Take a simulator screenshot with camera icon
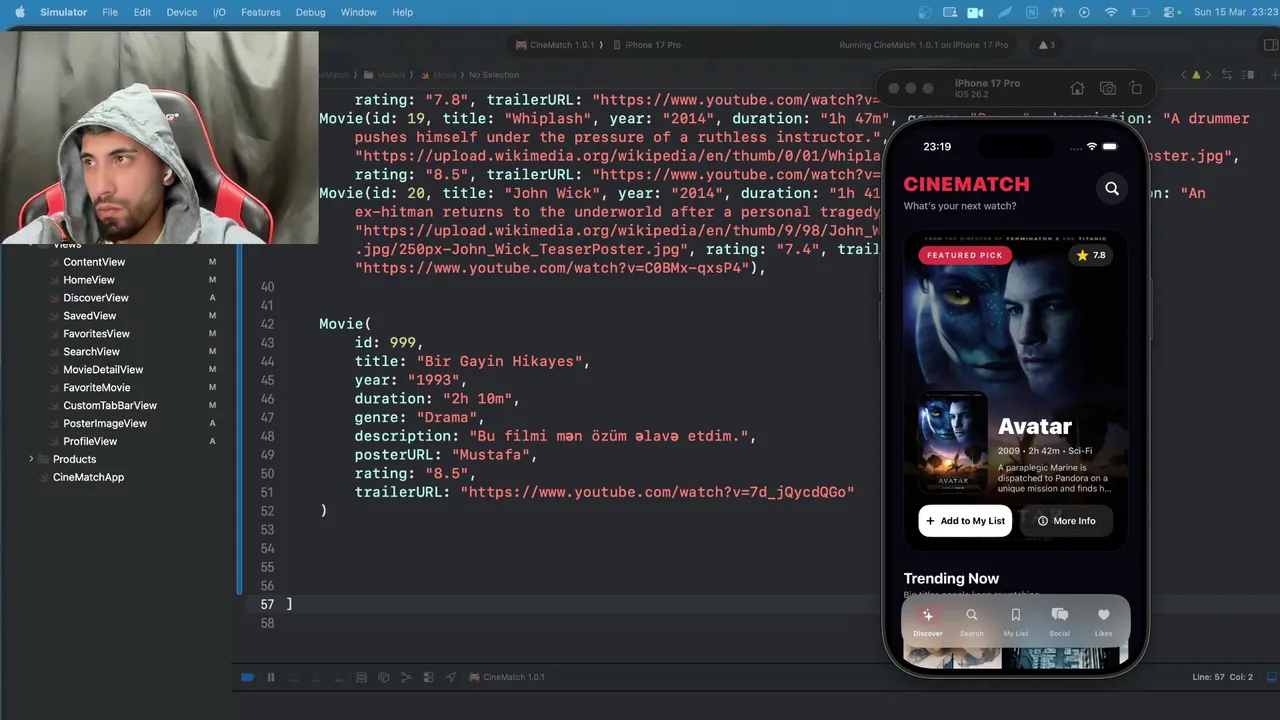 (x=1107, y=88)
